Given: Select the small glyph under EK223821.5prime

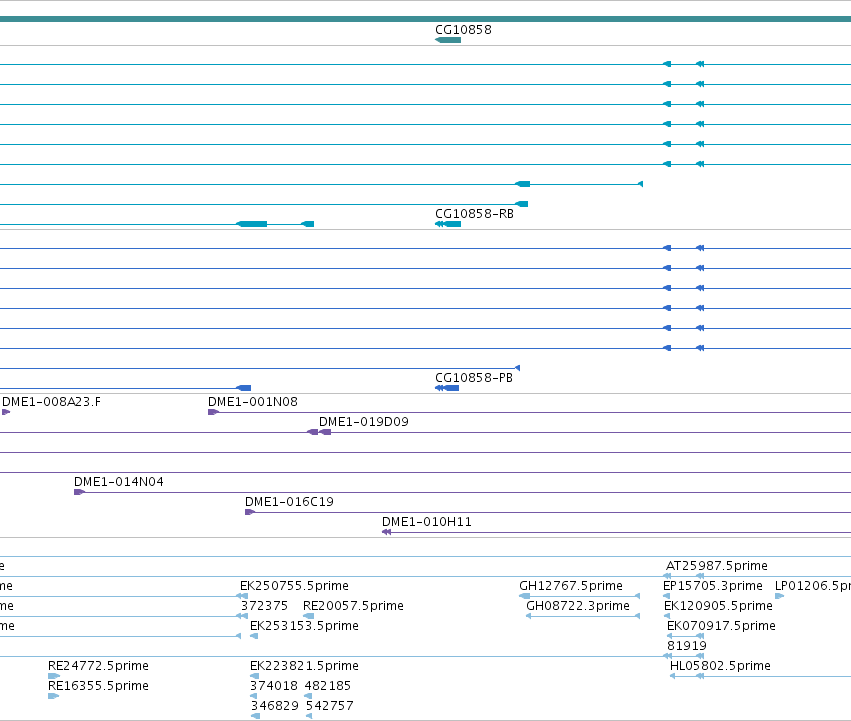Looking at the screenshot, I should coord(255,676).
